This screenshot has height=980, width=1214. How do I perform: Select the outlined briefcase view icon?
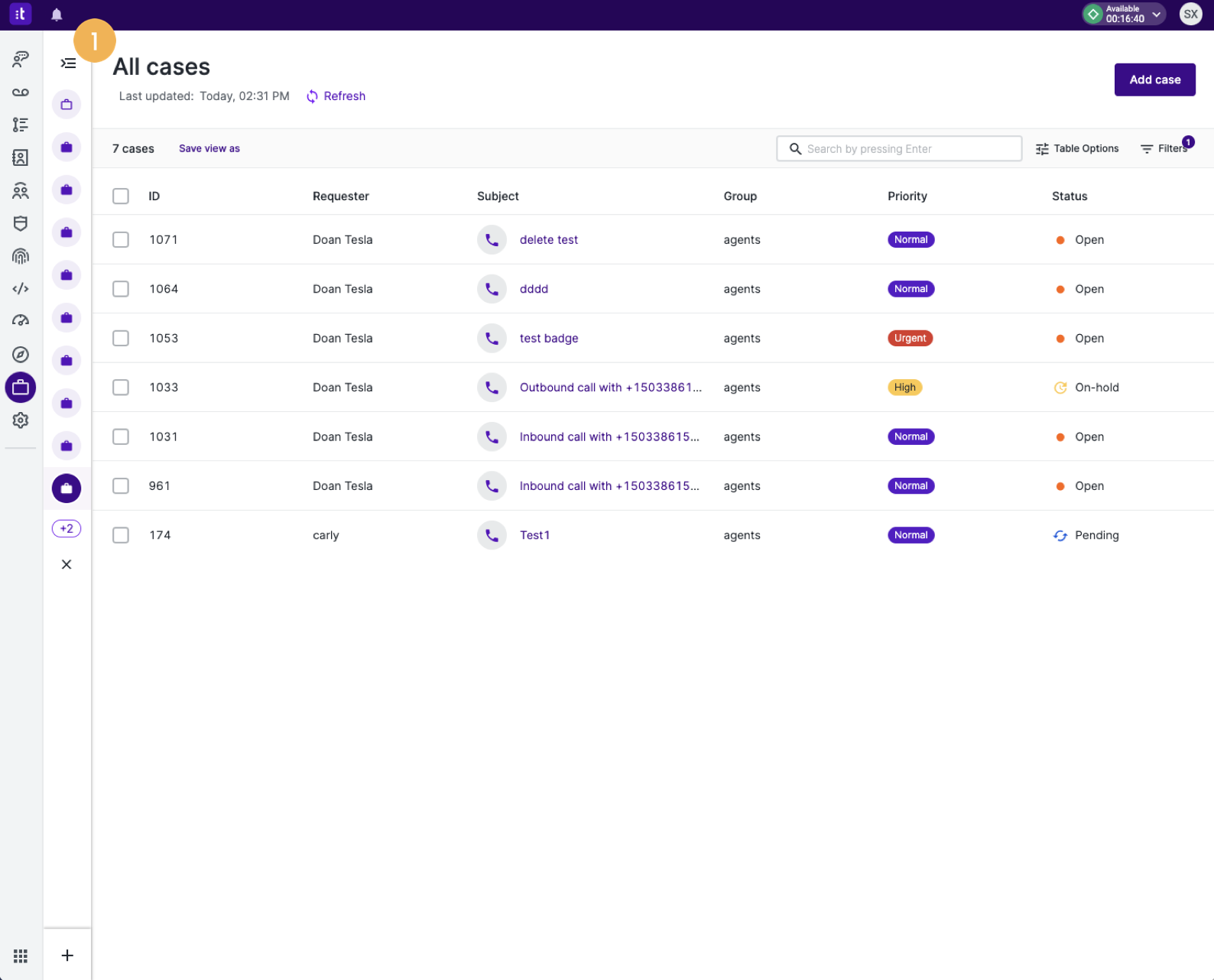click(x=67, y=104)
